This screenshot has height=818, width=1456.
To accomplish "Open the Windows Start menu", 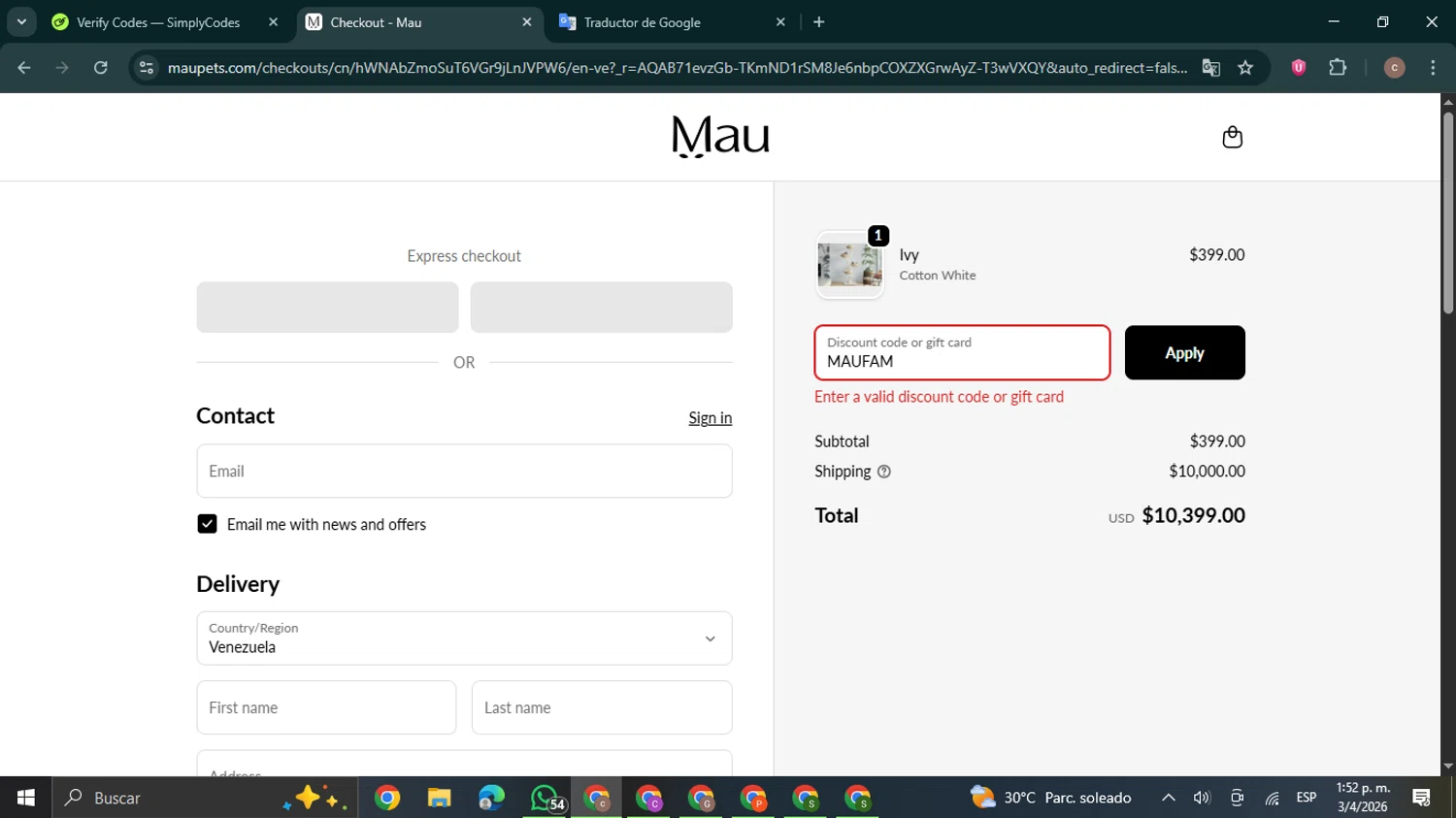I will pyautogui.click(x=25, y=798).
